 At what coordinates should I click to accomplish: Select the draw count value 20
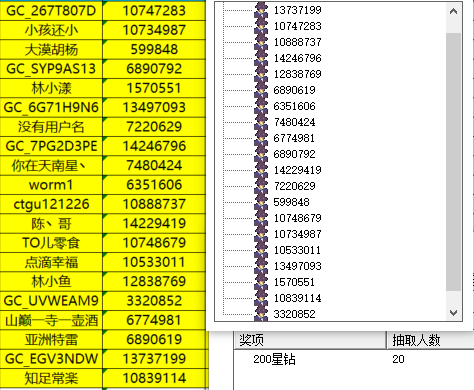click(398, 359)
